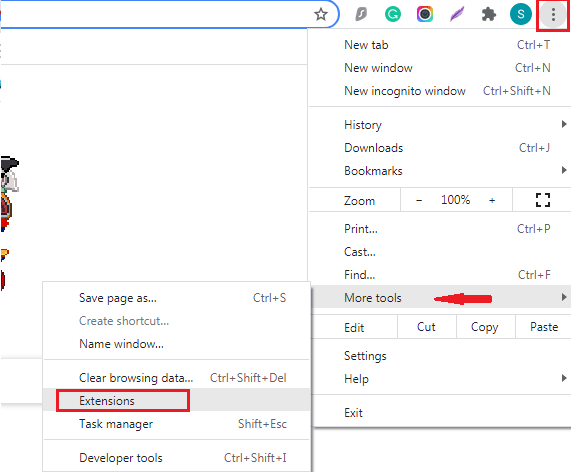Viewport: 571px width, 473px height.
Task: Select Save page as... in submenu
Action: point(177,298)
